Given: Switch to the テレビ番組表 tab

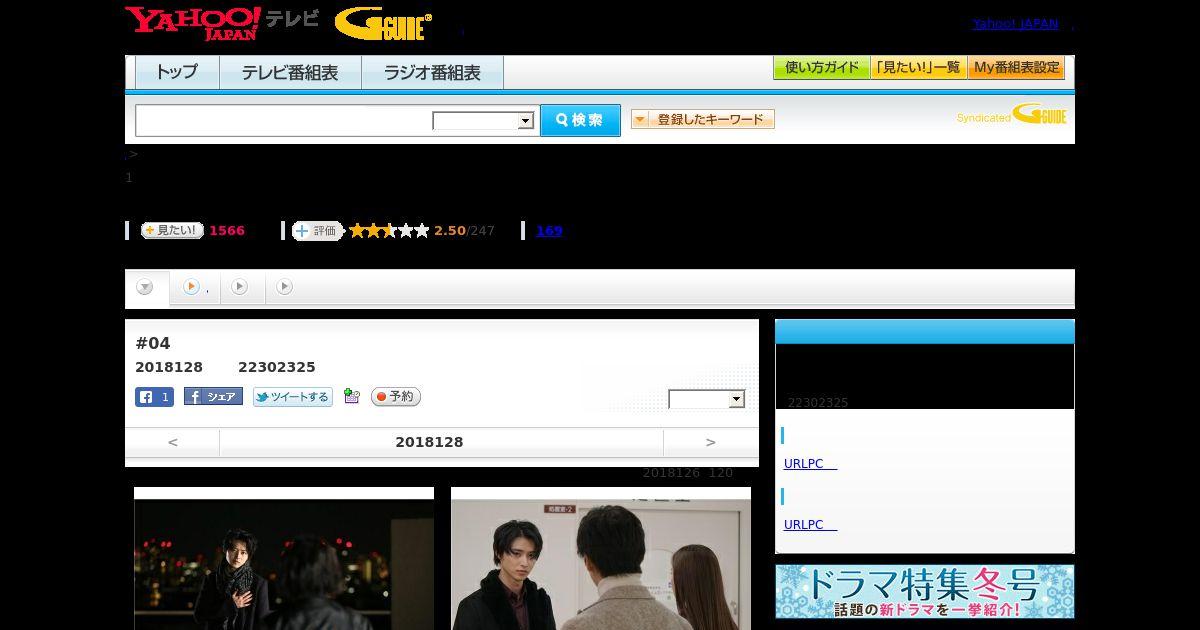Looking at the screenshot, I should click(x=290, y=73).
